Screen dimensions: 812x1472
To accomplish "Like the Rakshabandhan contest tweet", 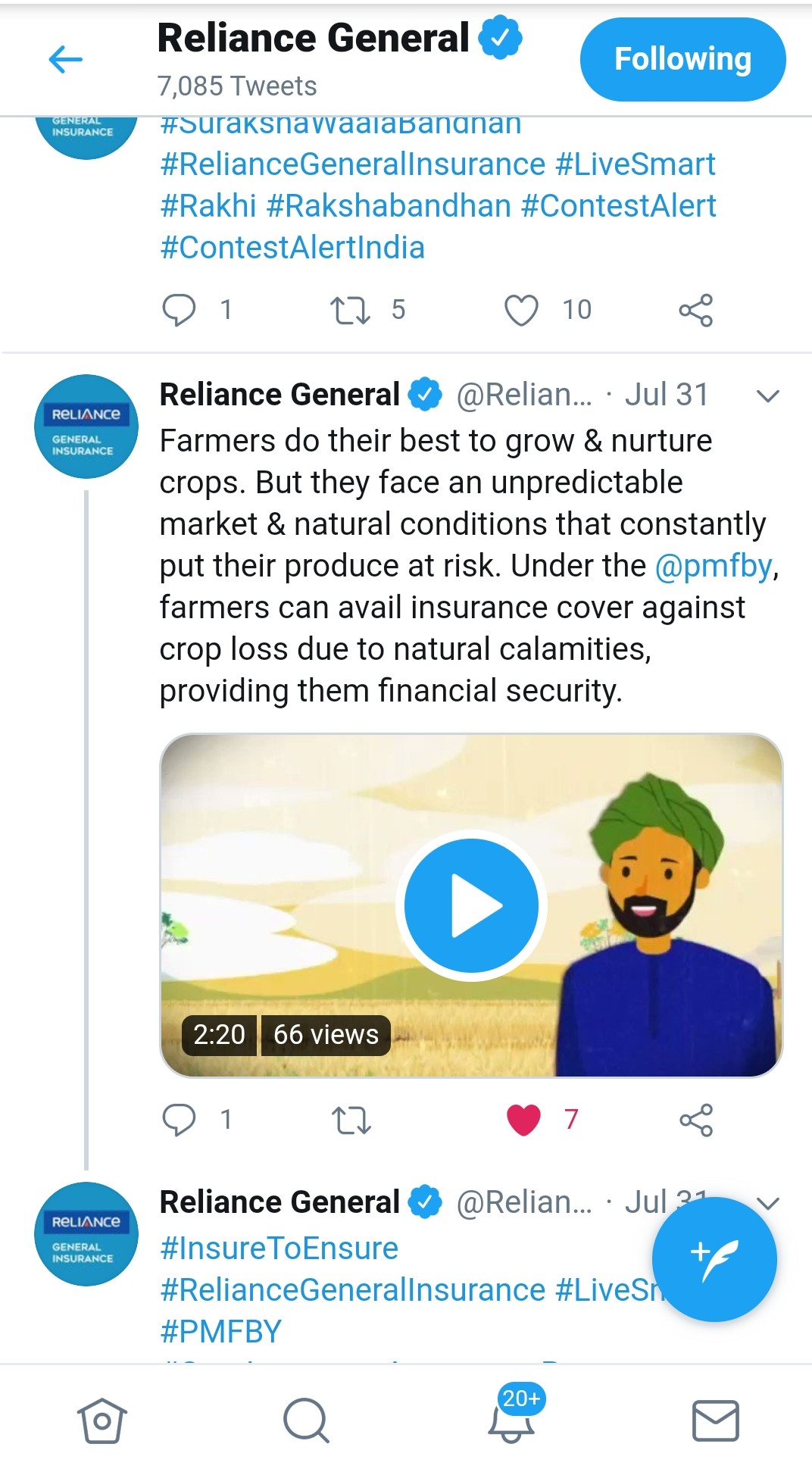I will pos(521,310).
